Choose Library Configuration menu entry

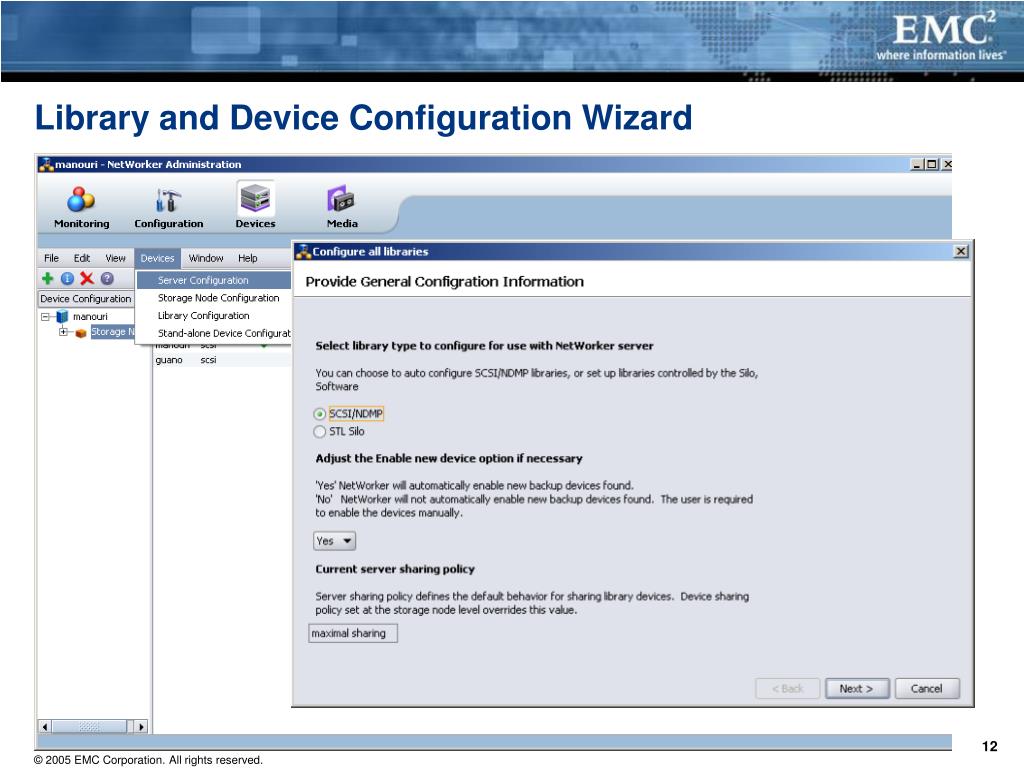pyautogui.click(x=214, y=315)
